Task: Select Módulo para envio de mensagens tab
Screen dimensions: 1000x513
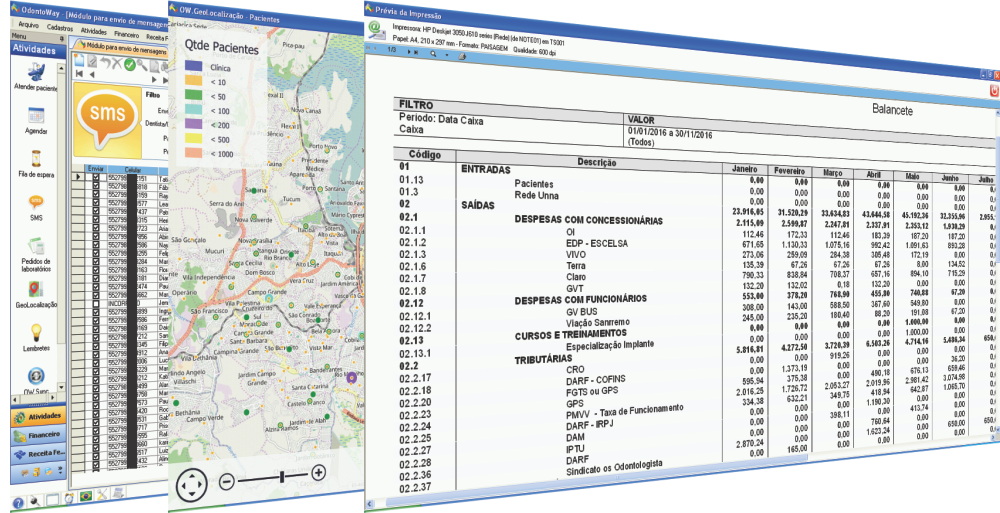Action: point(121,47)
